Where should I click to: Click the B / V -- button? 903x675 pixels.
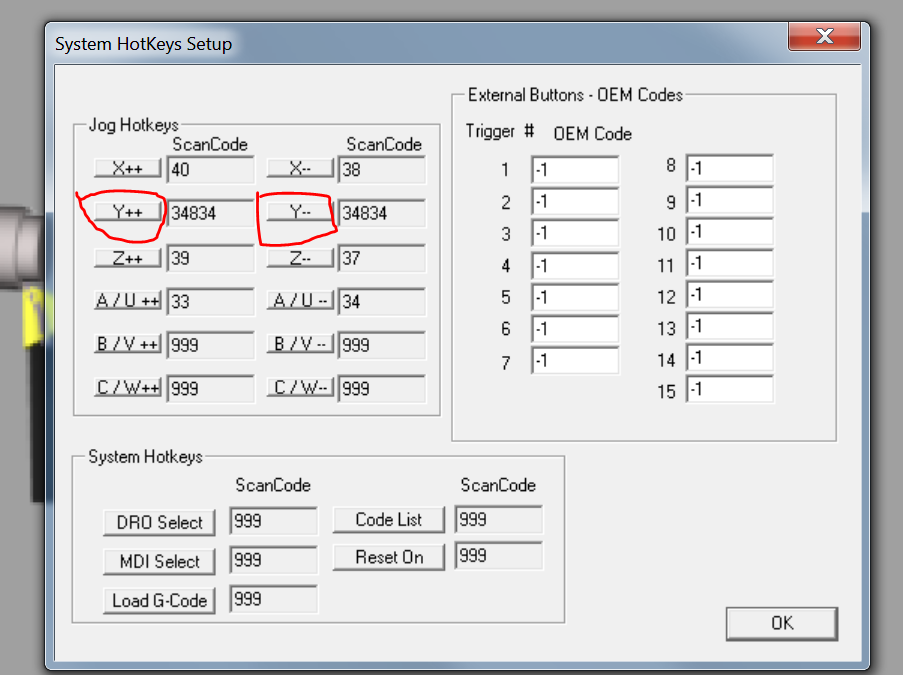coord(299,345)
